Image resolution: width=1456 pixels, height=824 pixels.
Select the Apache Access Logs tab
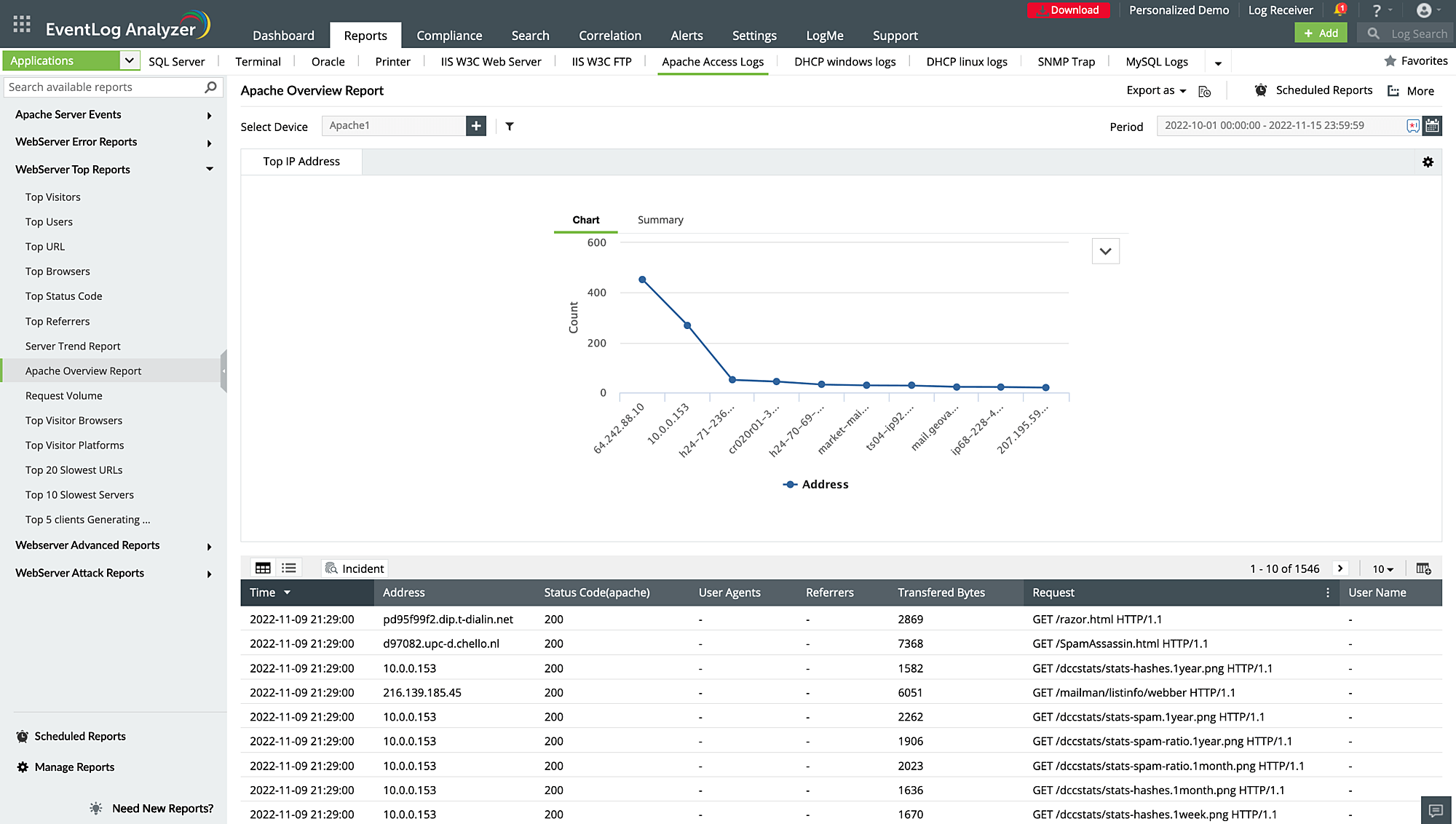point(713,61)
